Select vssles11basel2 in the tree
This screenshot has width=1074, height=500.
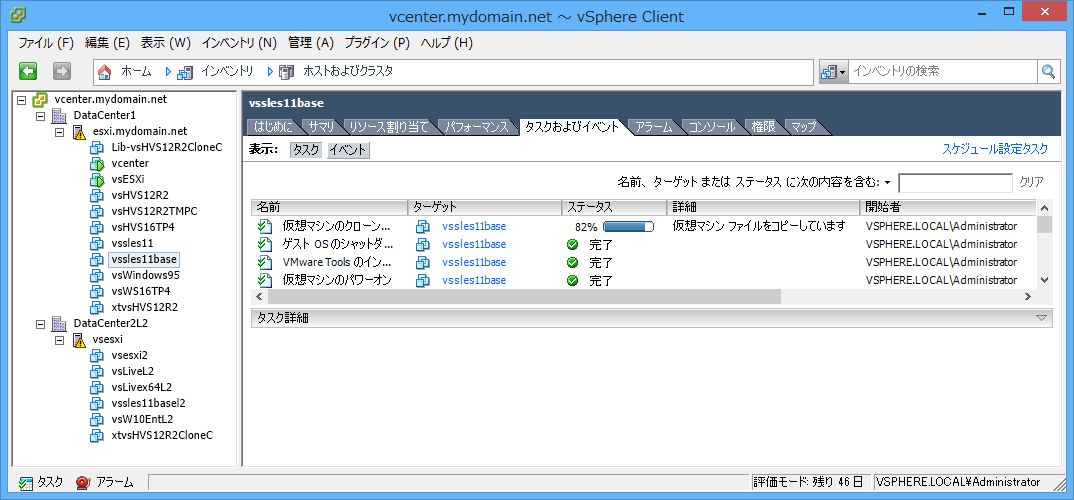click(148, 403)
